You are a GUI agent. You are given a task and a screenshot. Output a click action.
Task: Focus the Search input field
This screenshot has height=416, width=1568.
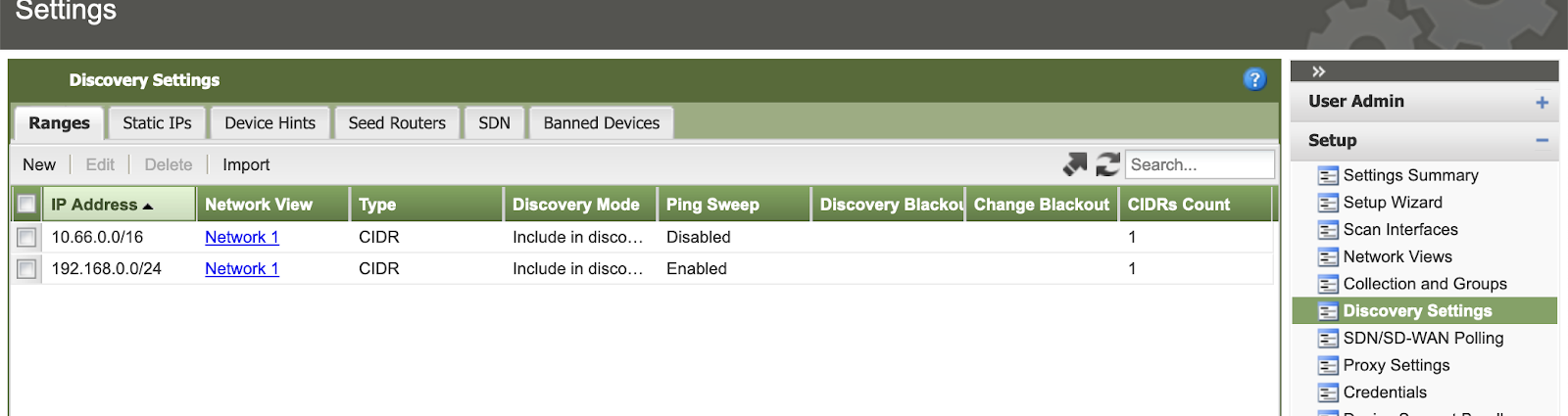1199,164
